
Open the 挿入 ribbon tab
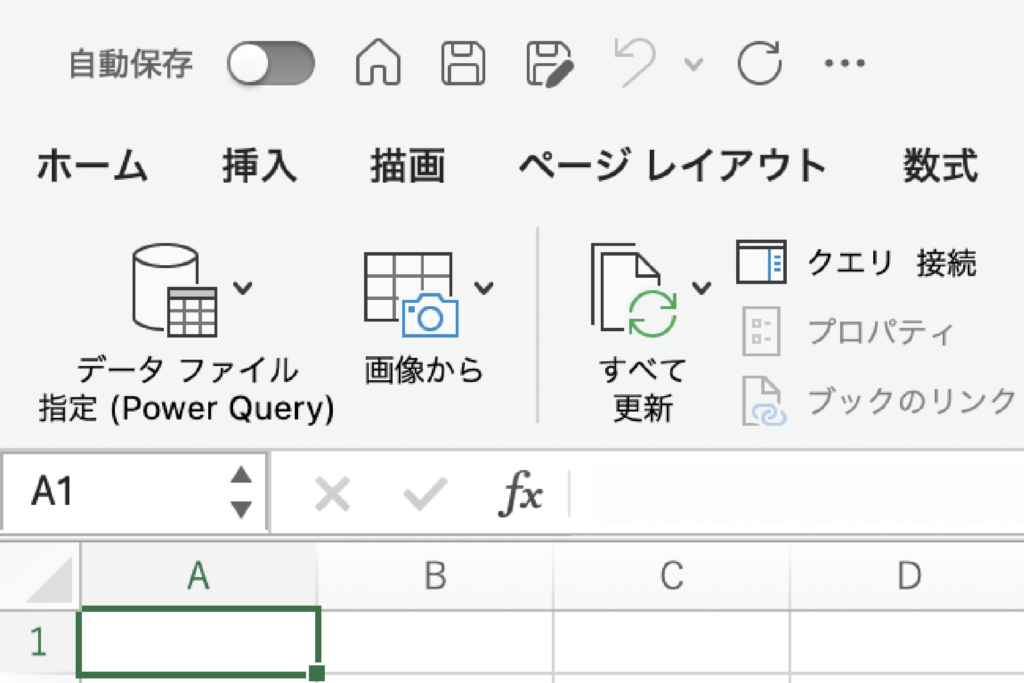259,166
